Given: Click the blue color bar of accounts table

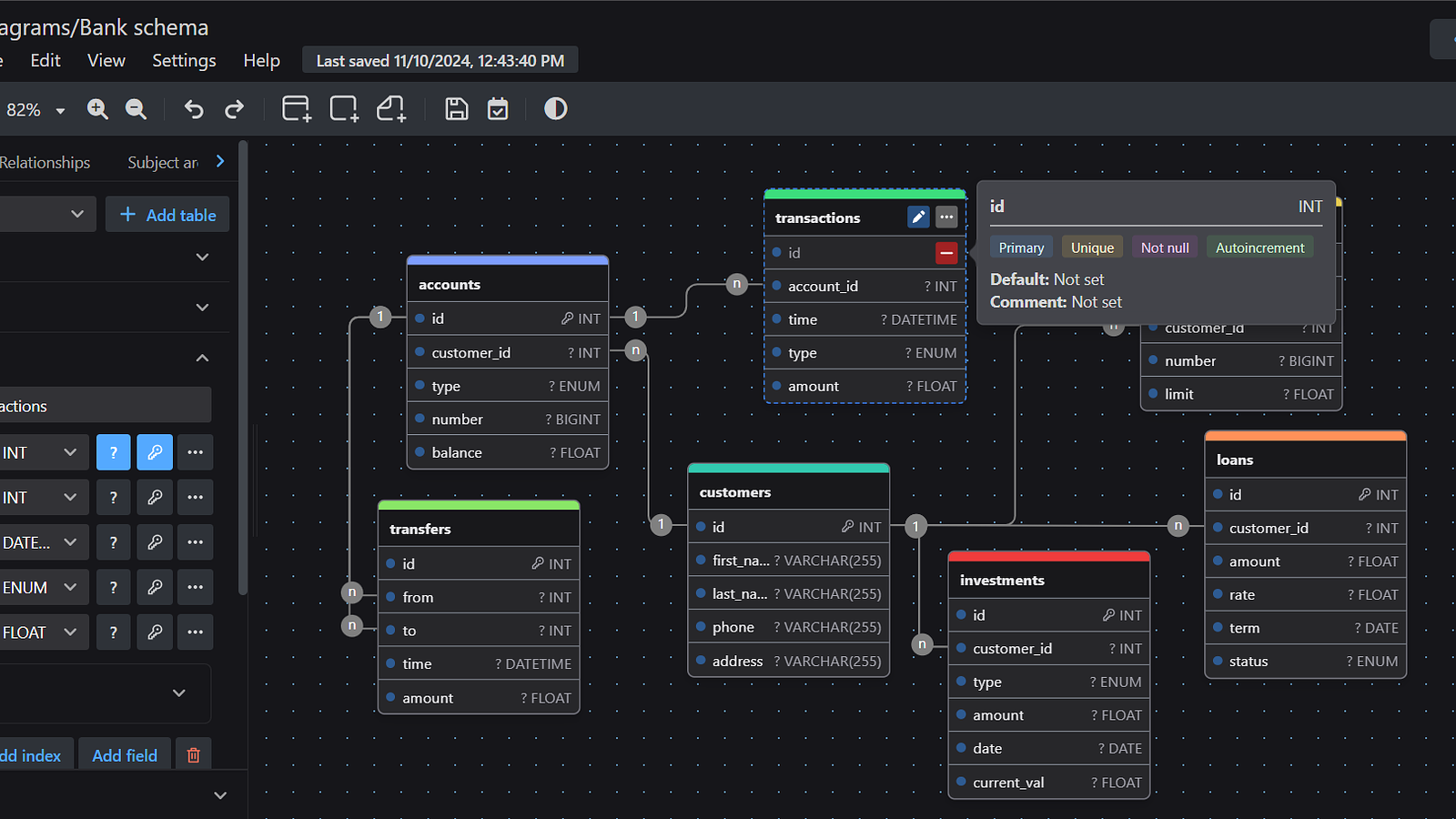Looking at the screenshot, I should point(508,260).
